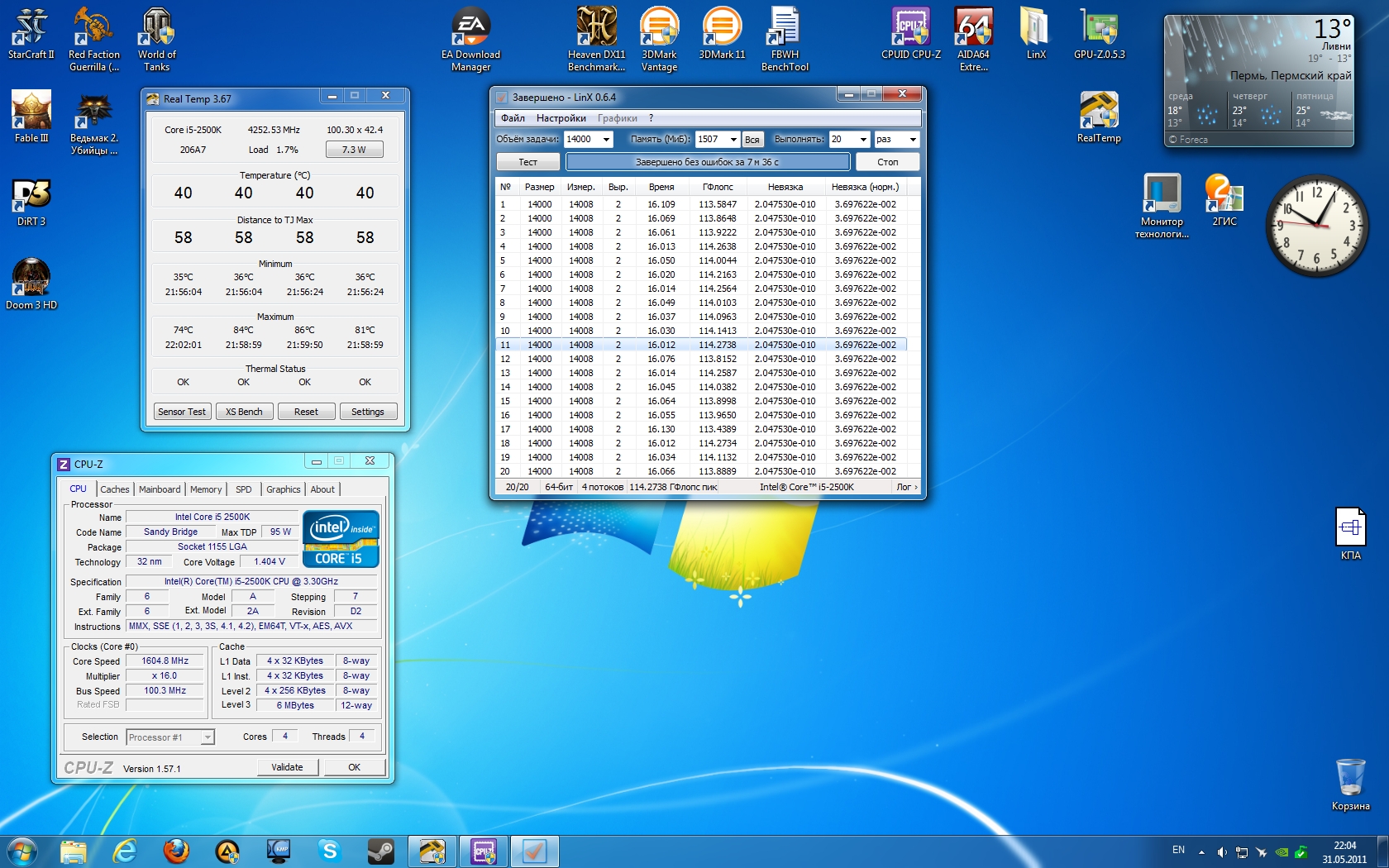The height and width of the screenshot is (868, 1389).
Task: Open Steam from the taskbar
Action: (x=381, y=851)
